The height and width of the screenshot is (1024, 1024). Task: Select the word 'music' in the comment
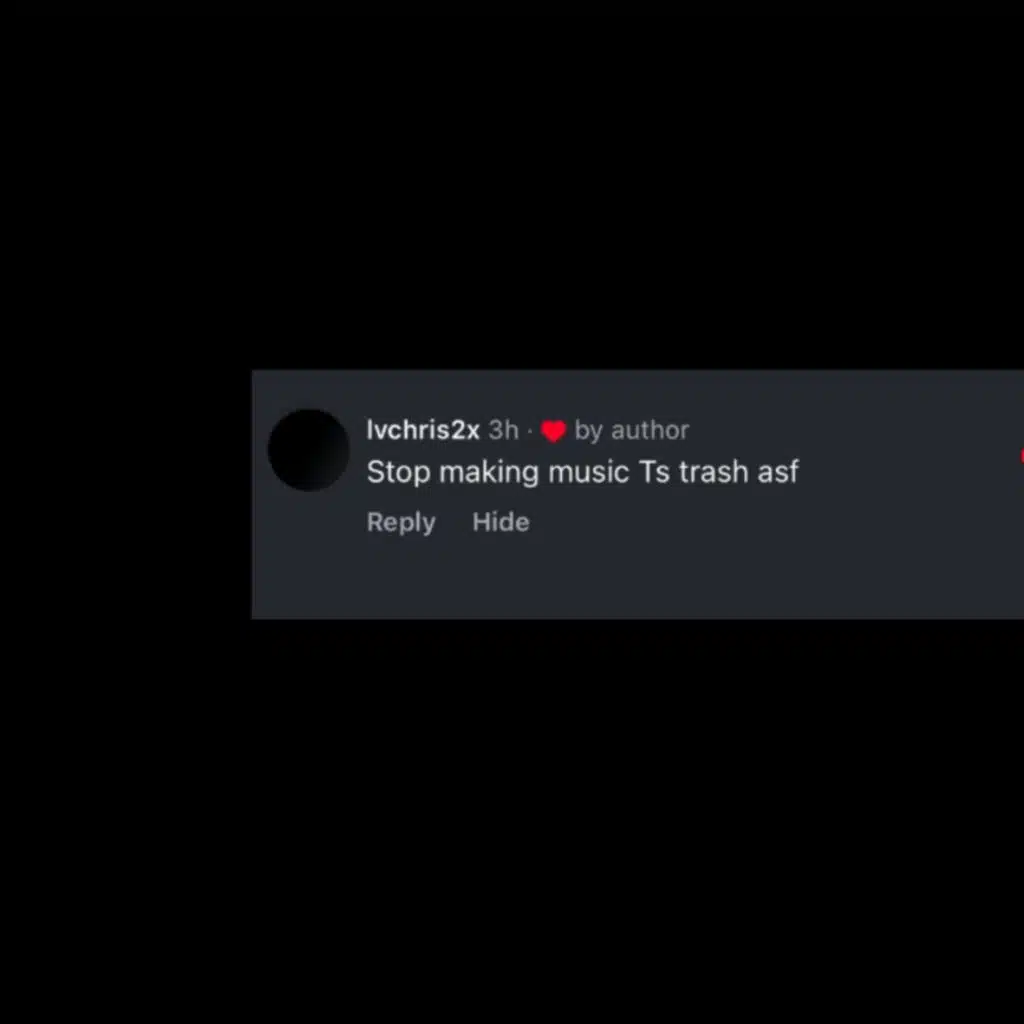click(x=588, y=472)
